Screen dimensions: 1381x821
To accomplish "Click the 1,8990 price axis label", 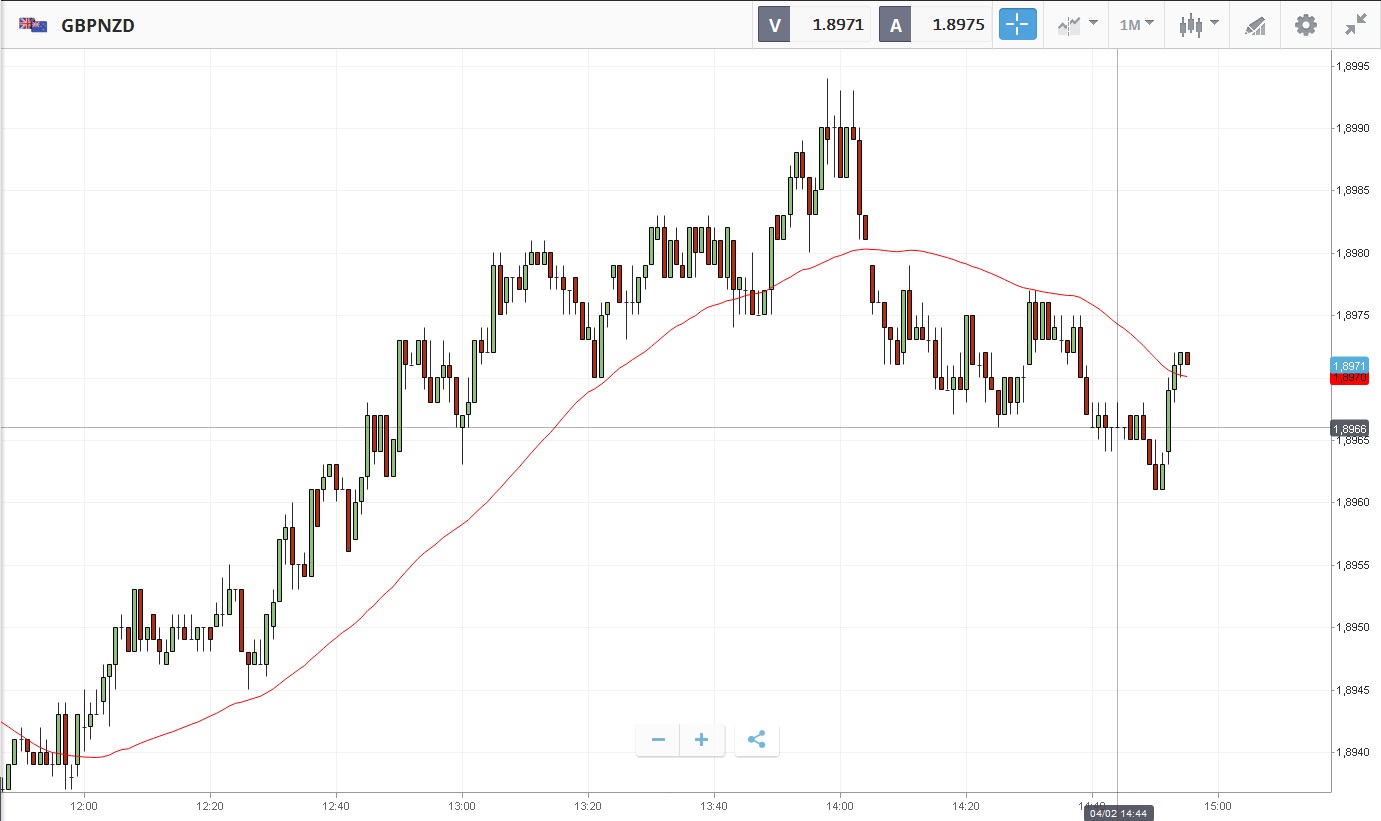I will click(x=1353, y=129).
